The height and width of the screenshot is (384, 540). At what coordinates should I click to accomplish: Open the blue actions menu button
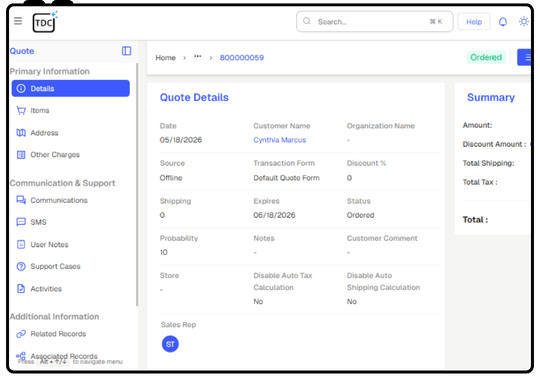tap(525, 58)
